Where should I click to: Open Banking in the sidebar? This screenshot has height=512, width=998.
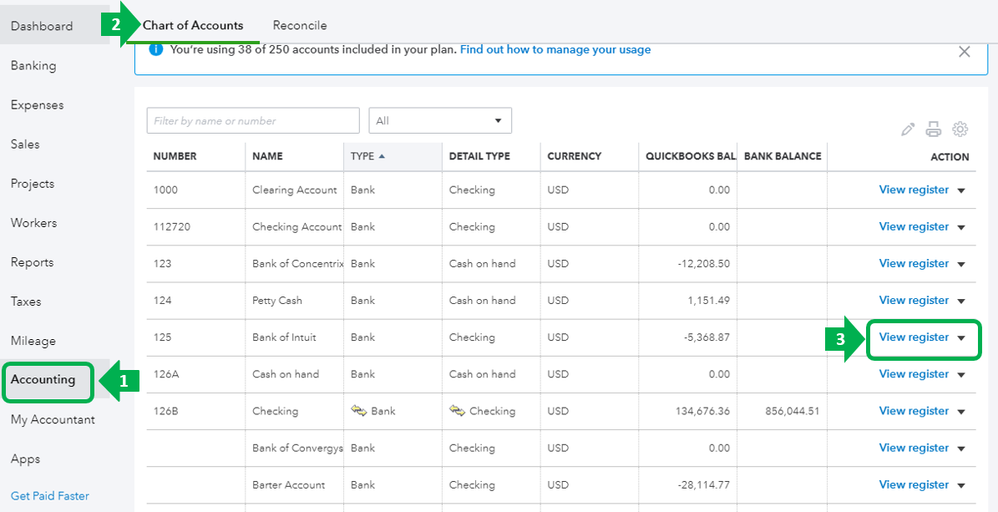[34, 66]
